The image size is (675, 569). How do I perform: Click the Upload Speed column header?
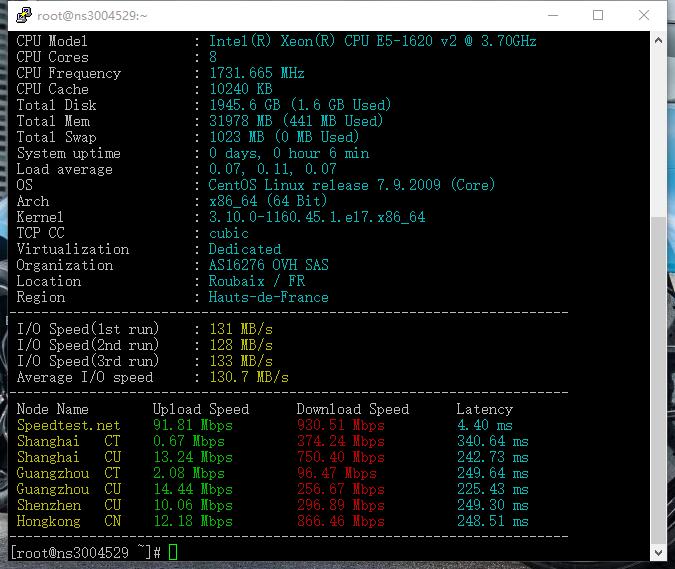point(200,409)
